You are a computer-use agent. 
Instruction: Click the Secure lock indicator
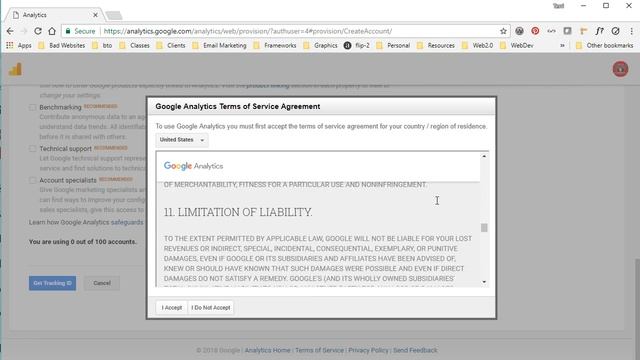coord(80,31)
